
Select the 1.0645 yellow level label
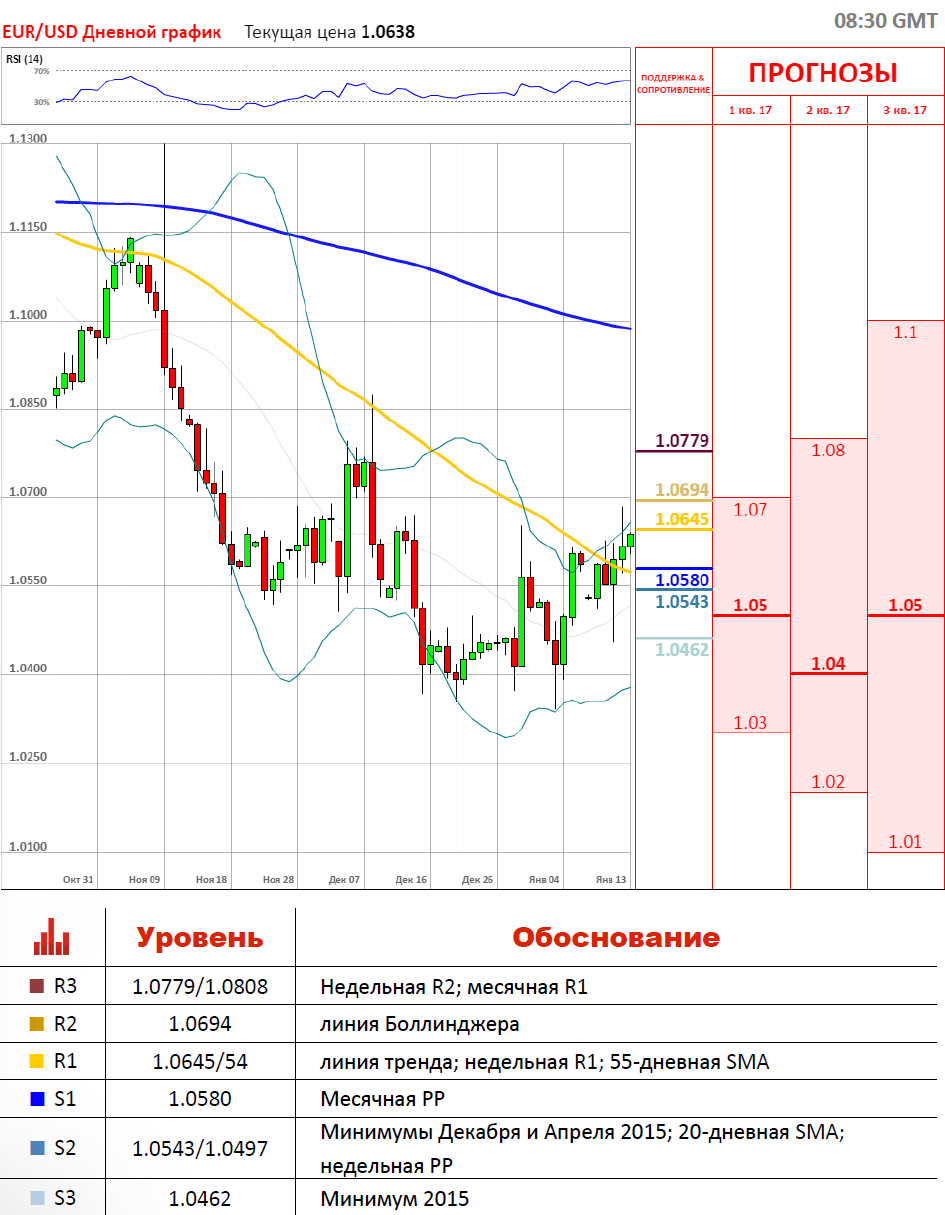pyautogui.click(x=682, y=519)
